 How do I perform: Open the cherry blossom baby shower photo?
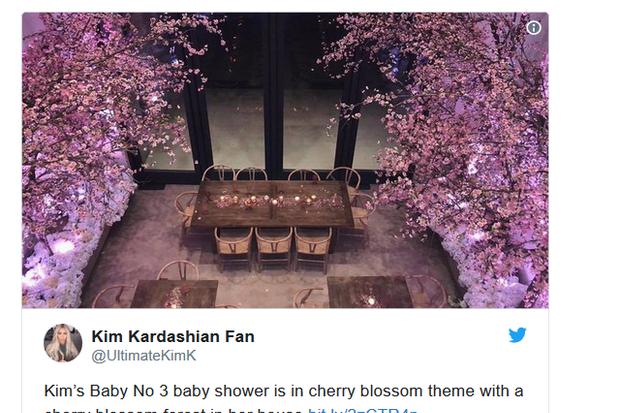click(285, 160)
